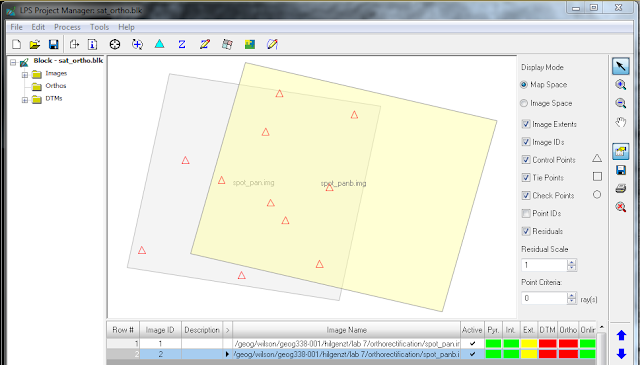The image size is (640, 365).
Task: Click the Residual Scale input field
Action: 544,265
